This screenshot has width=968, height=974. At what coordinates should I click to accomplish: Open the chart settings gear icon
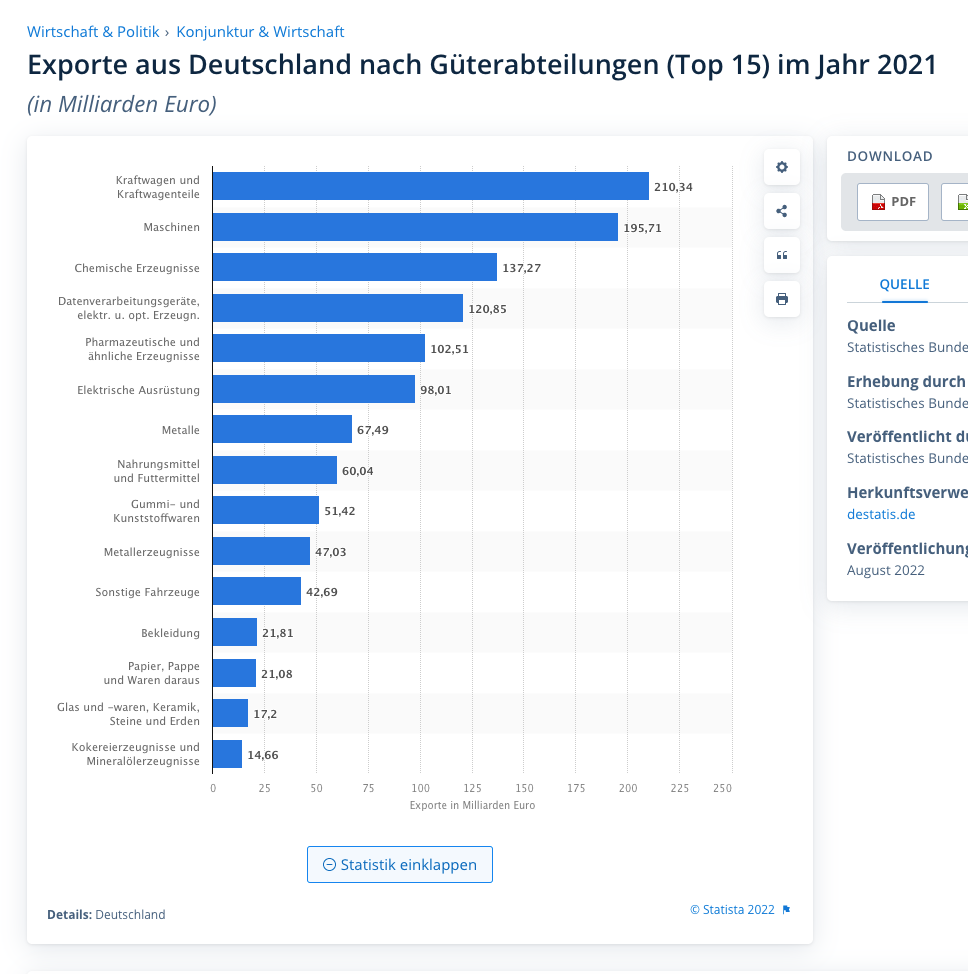click(781, 166)
